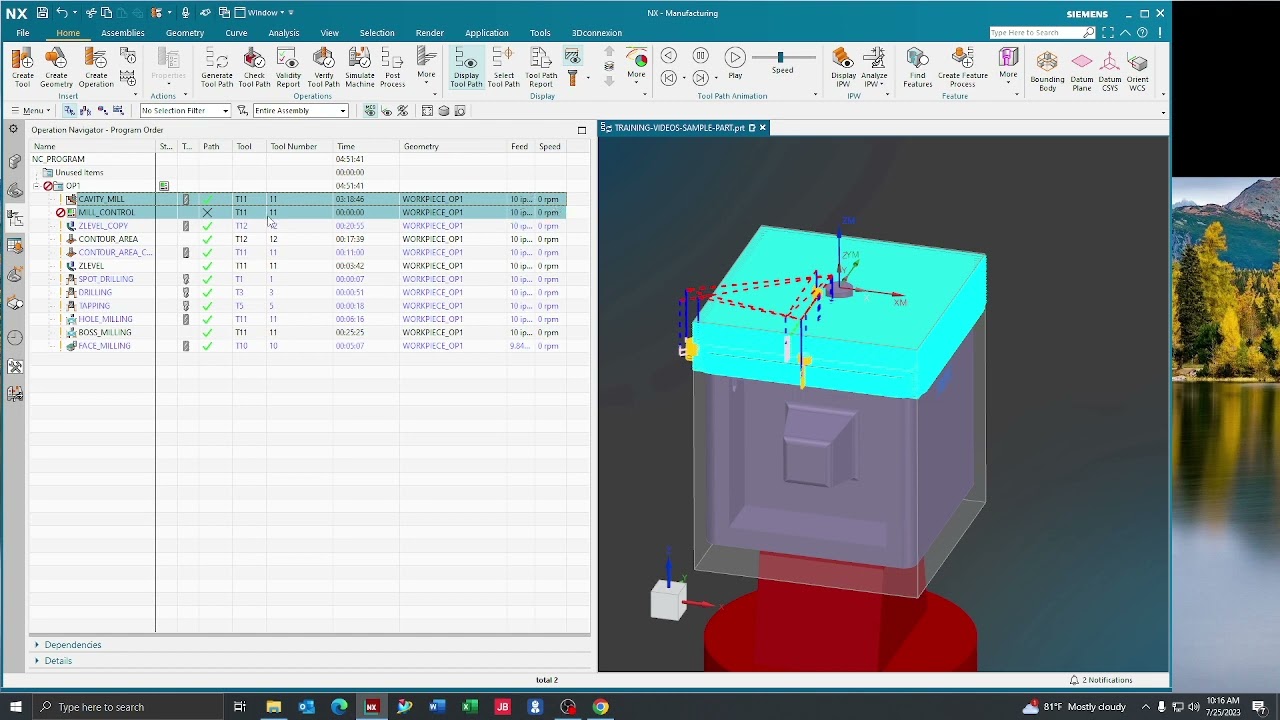Viewport: 1280px width, 720px height.
Task: Start Verify Tool Path
Action: 323,67
